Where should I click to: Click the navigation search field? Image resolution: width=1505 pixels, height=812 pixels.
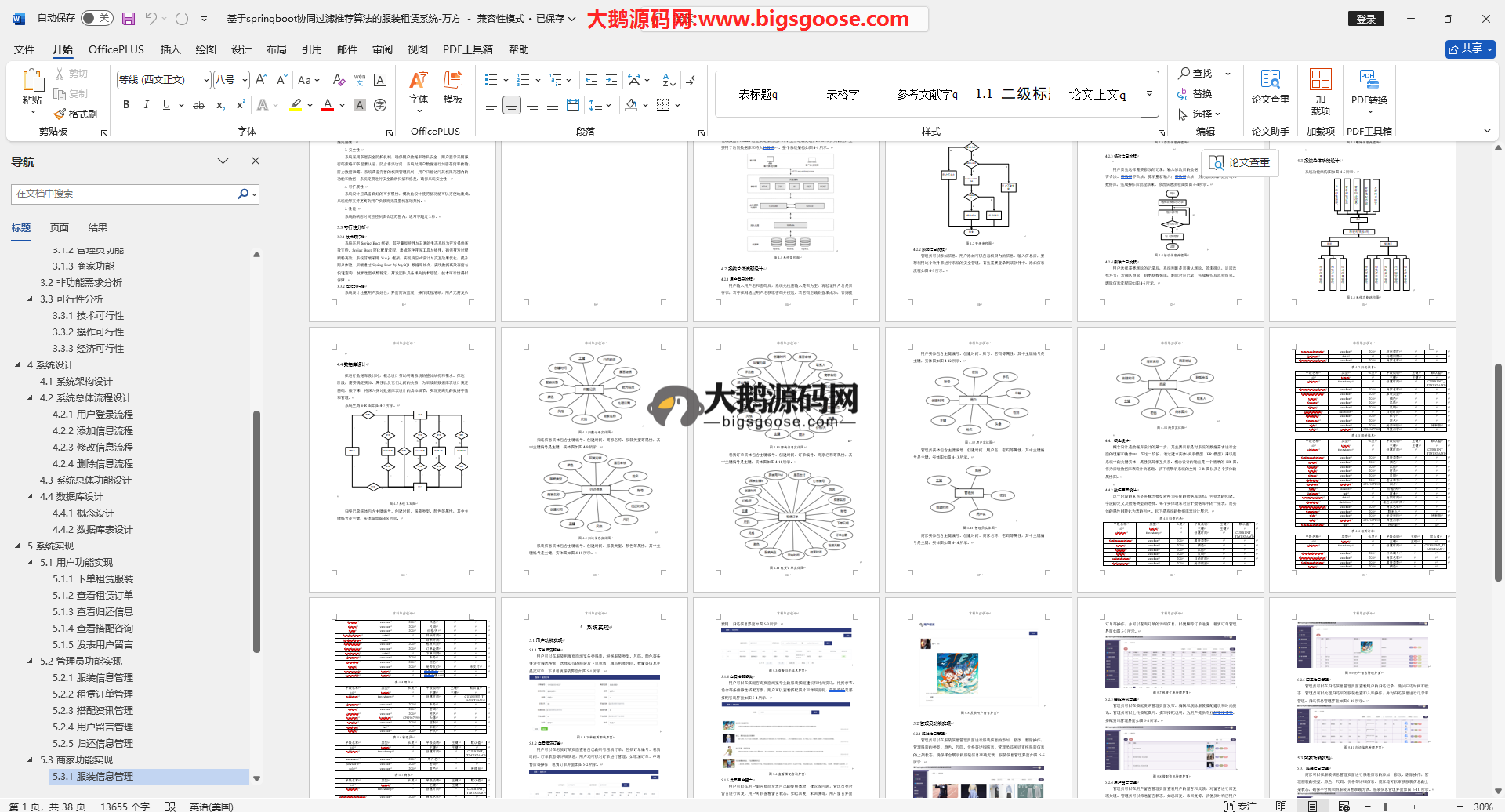(124, 194)
